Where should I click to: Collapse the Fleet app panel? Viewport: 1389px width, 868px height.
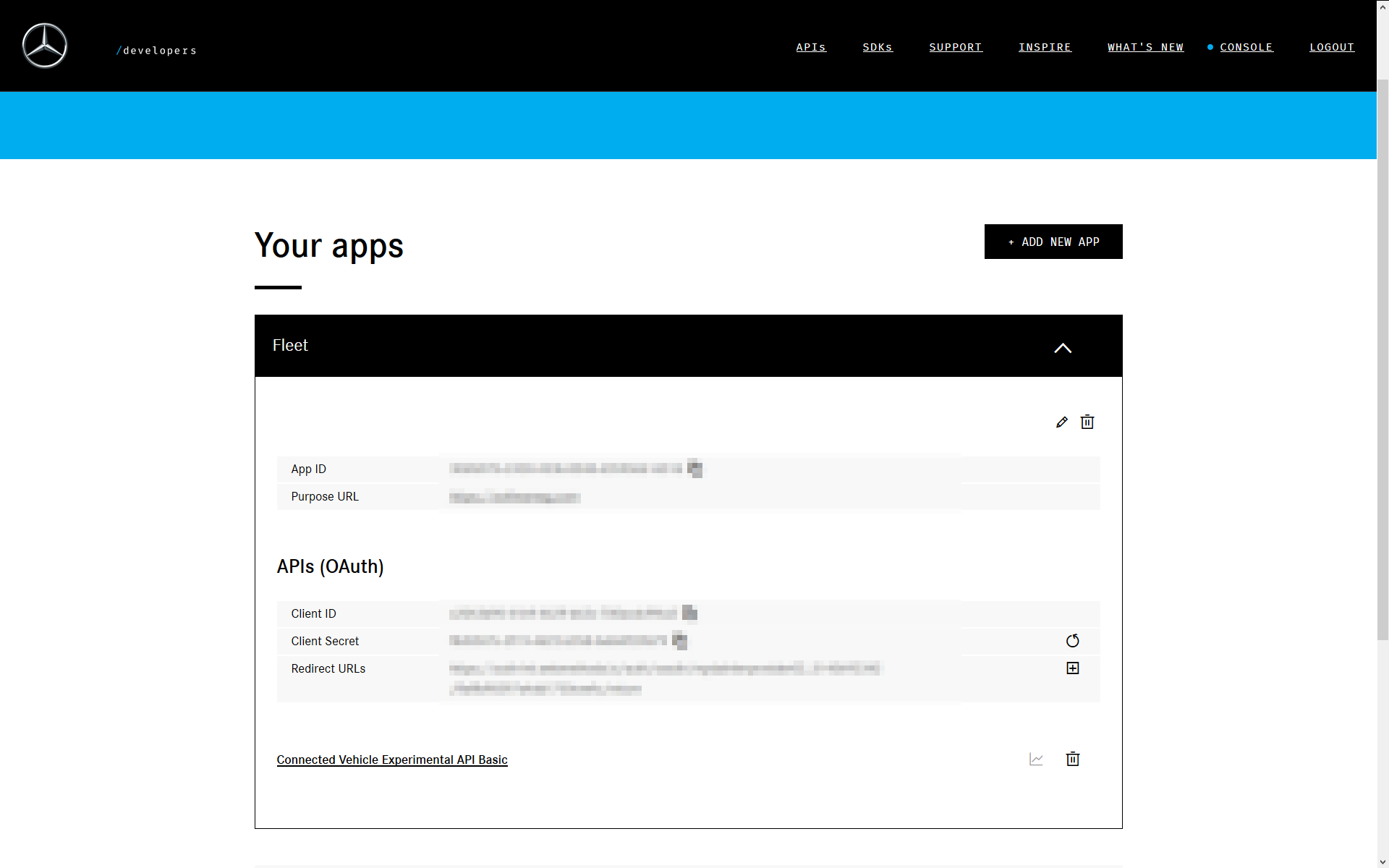(x=1063, y=348)
